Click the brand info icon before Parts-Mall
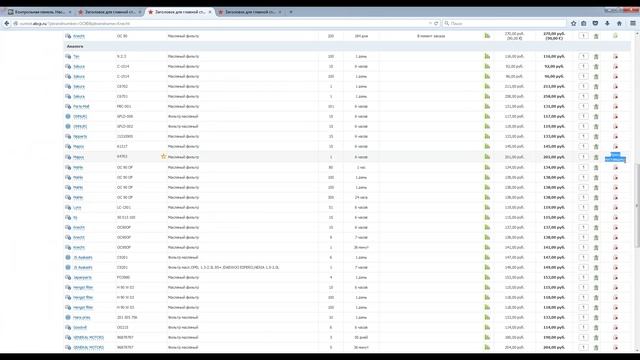 [68, 106]
